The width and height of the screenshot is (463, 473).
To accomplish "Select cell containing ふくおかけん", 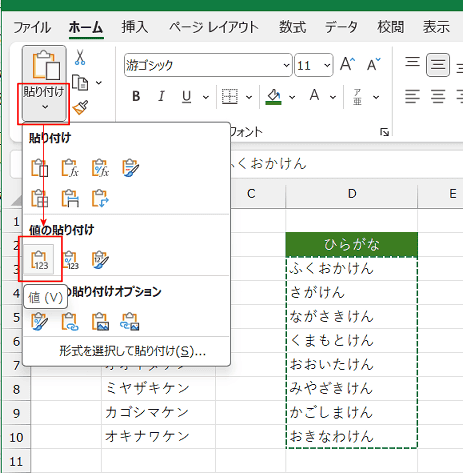I will point(352,268).
